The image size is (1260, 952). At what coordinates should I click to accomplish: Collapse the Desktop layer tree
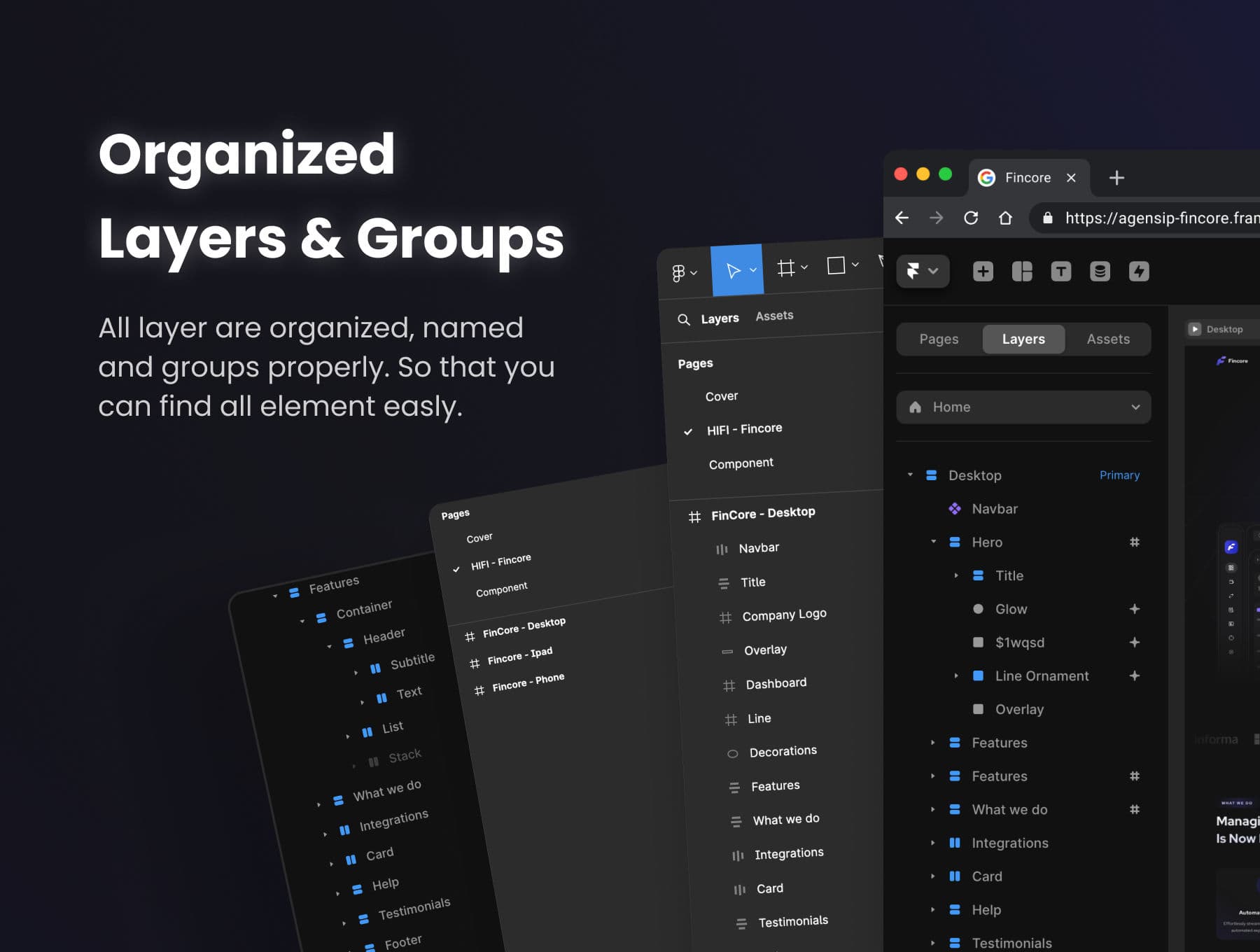(x=910, y=475)
